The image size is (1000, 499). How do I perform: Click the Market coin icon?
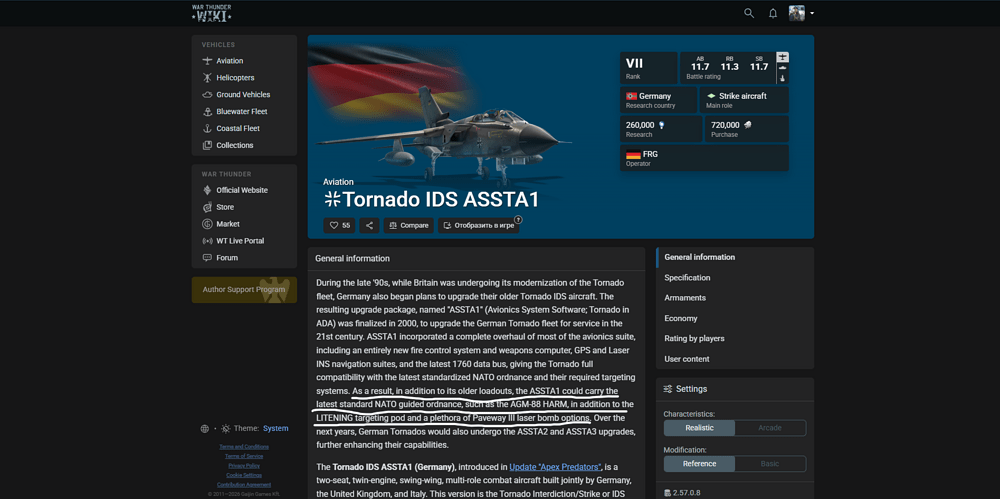coord(207,224)
